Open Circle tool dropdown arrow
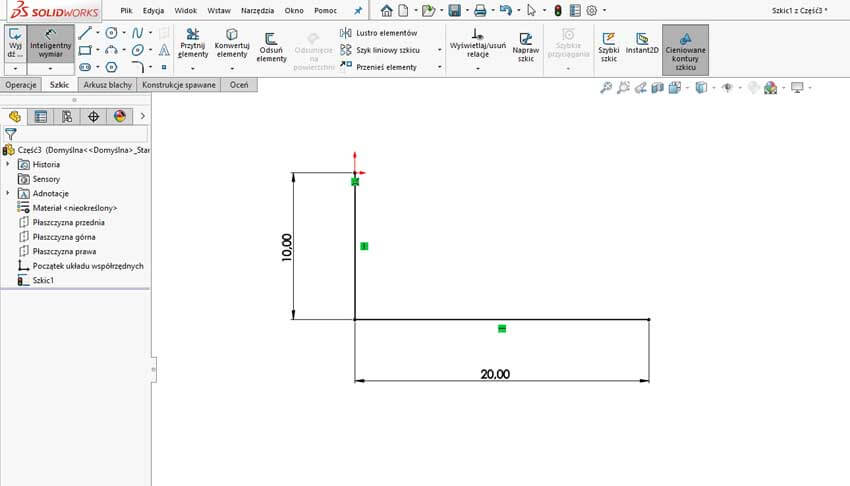The width and height of the screenshot is (850, 486). coord(124,33)
